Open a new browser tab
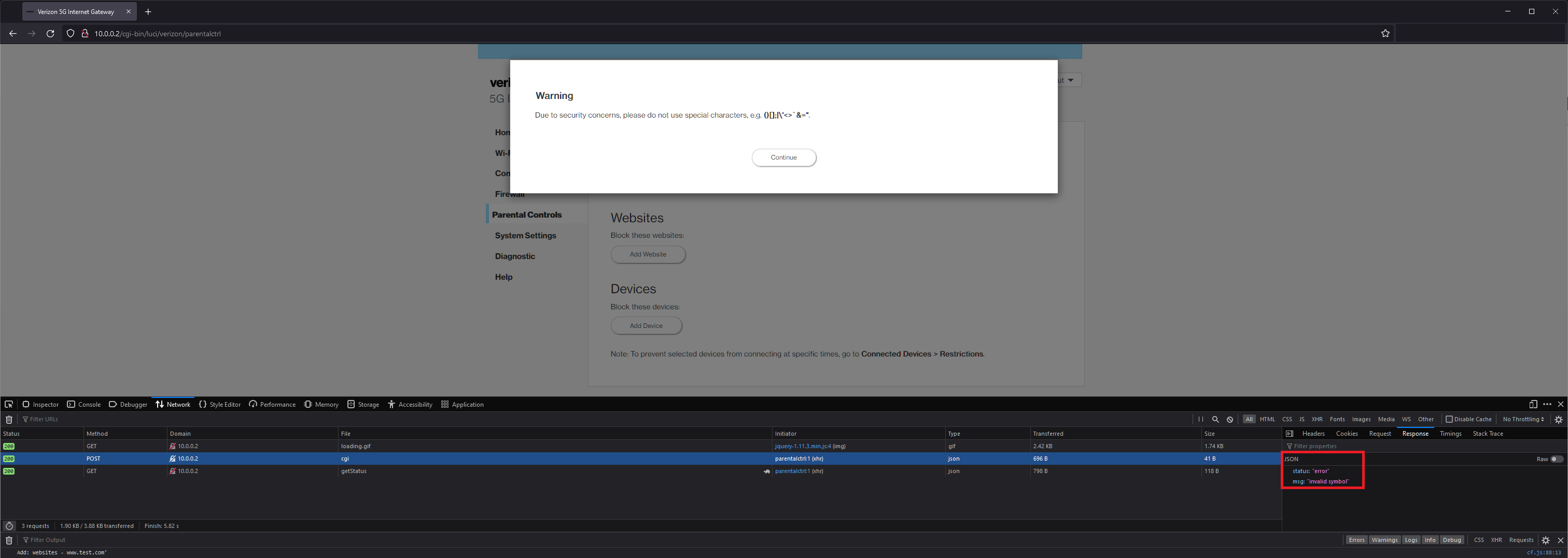 148,11
